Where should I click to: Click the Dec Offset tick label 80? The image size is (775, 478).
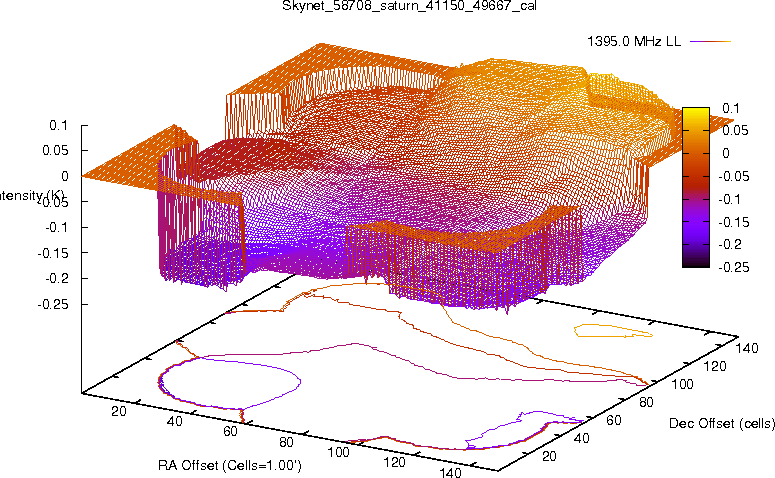[646, 402]
